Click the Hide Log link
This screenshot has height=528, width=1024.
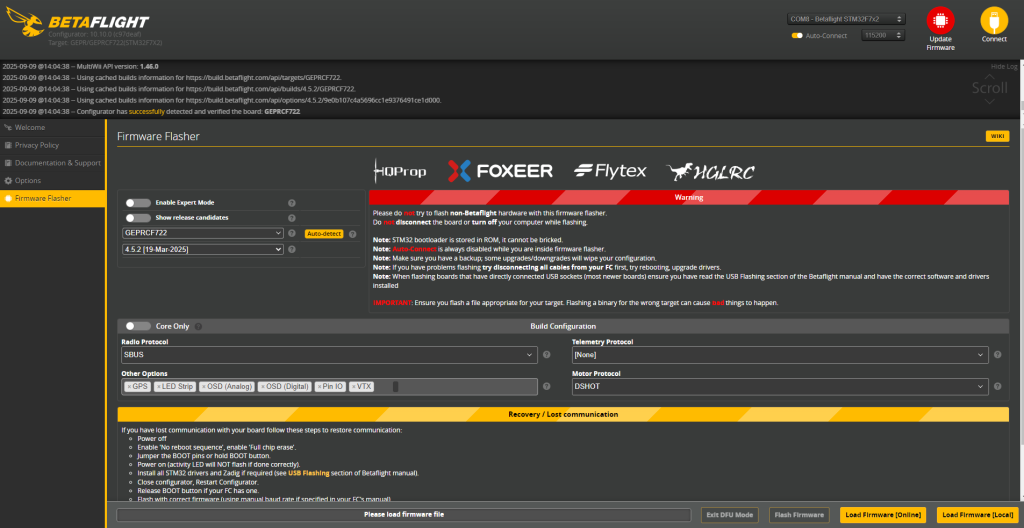pos(1004,67)
